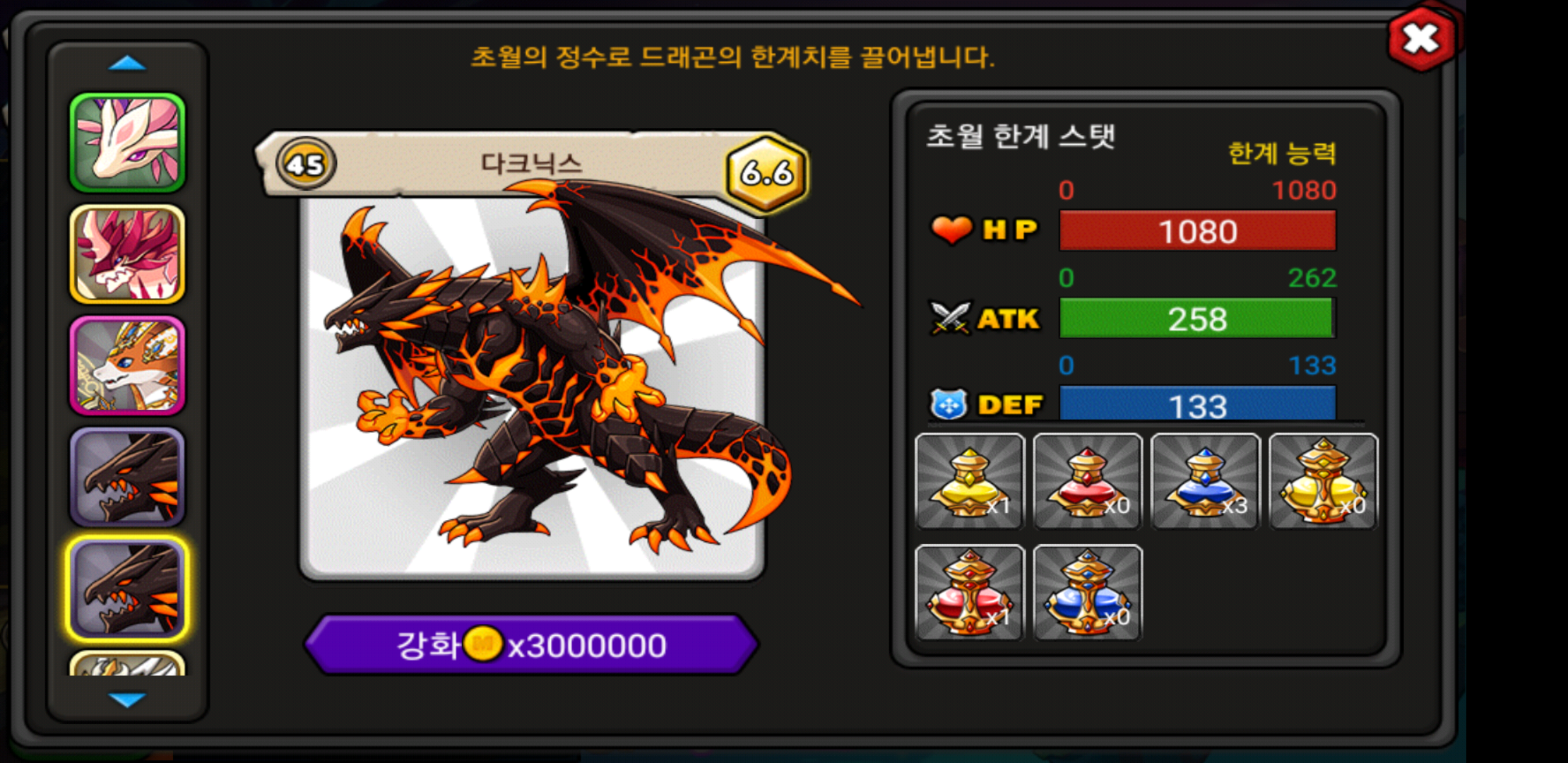Click the purple 강화 x3000000 enhance button

coord(531,644)
